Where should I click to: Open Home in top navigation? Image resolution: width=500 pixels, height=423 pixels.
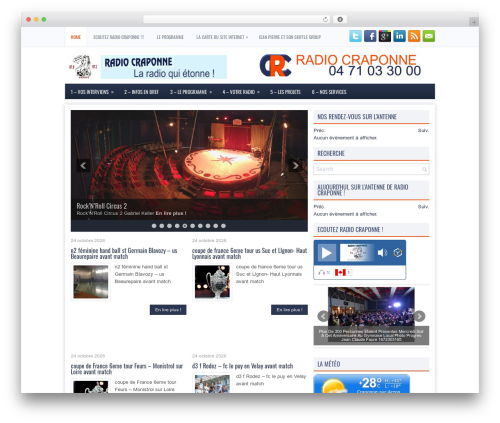tap(76, 37)
